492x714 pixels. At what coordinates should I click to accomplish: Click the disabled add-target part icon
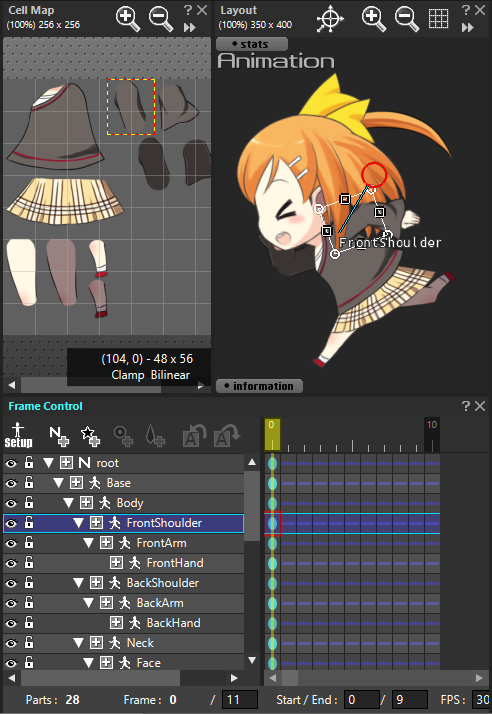pyautogui.click(x=123, y=435)
